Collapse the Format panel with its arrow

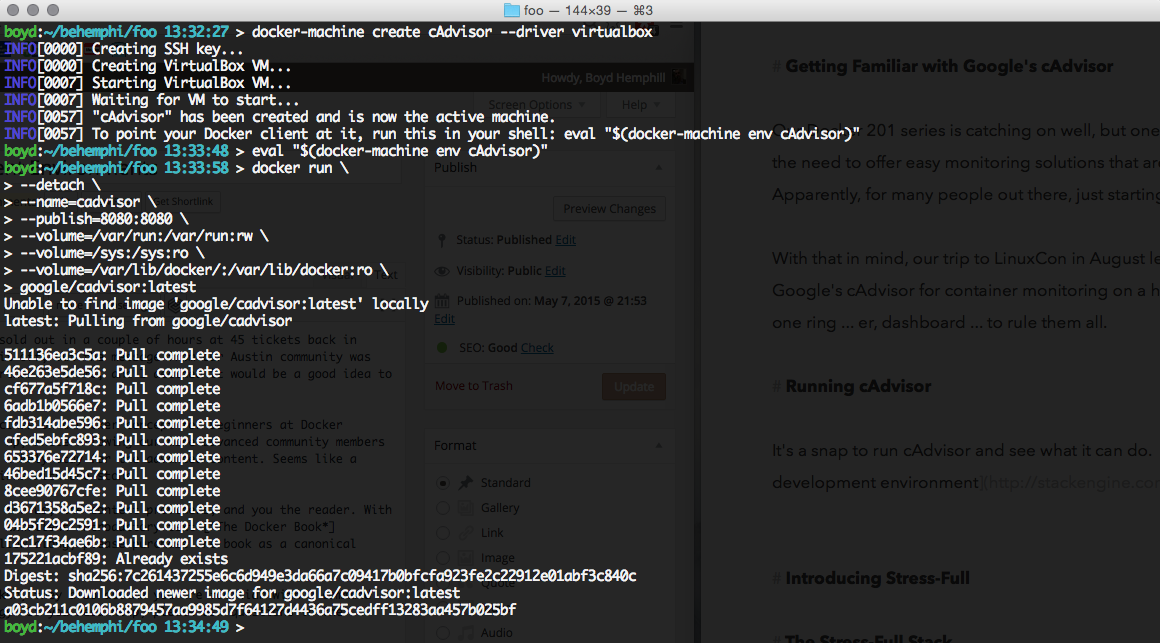click(x=658, y=445)
